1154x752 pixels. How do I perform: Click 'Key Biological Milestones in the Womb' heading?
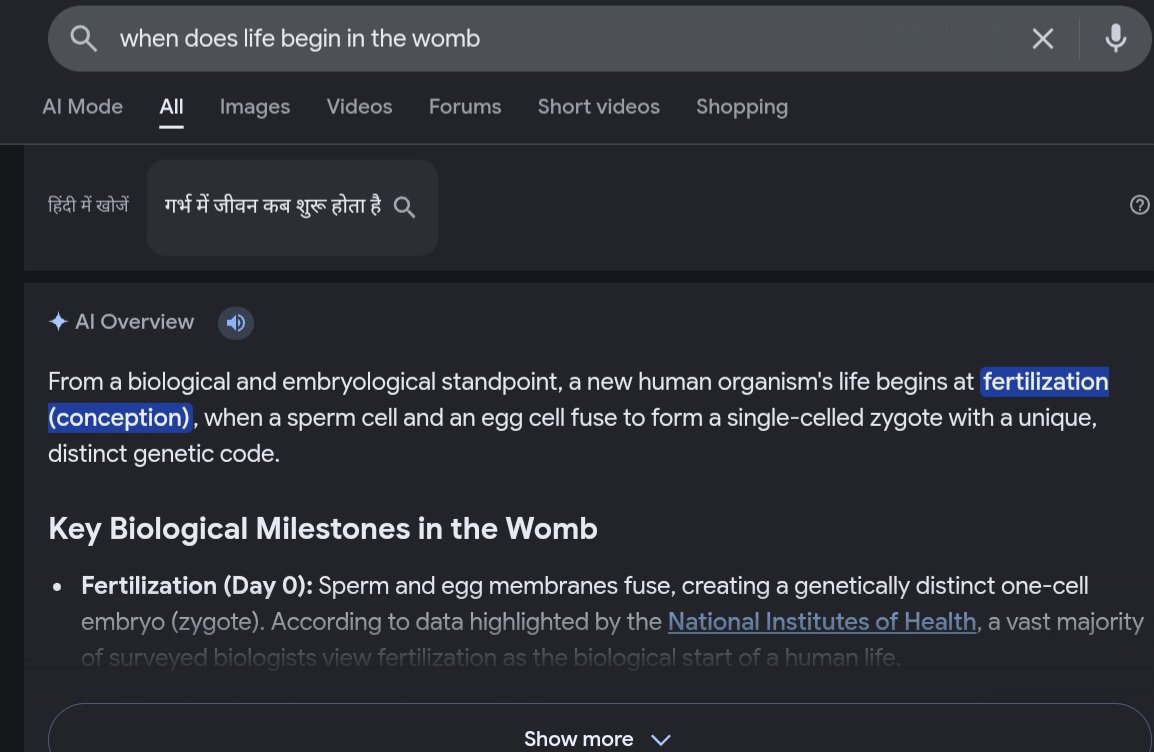(x=322, y=529)
